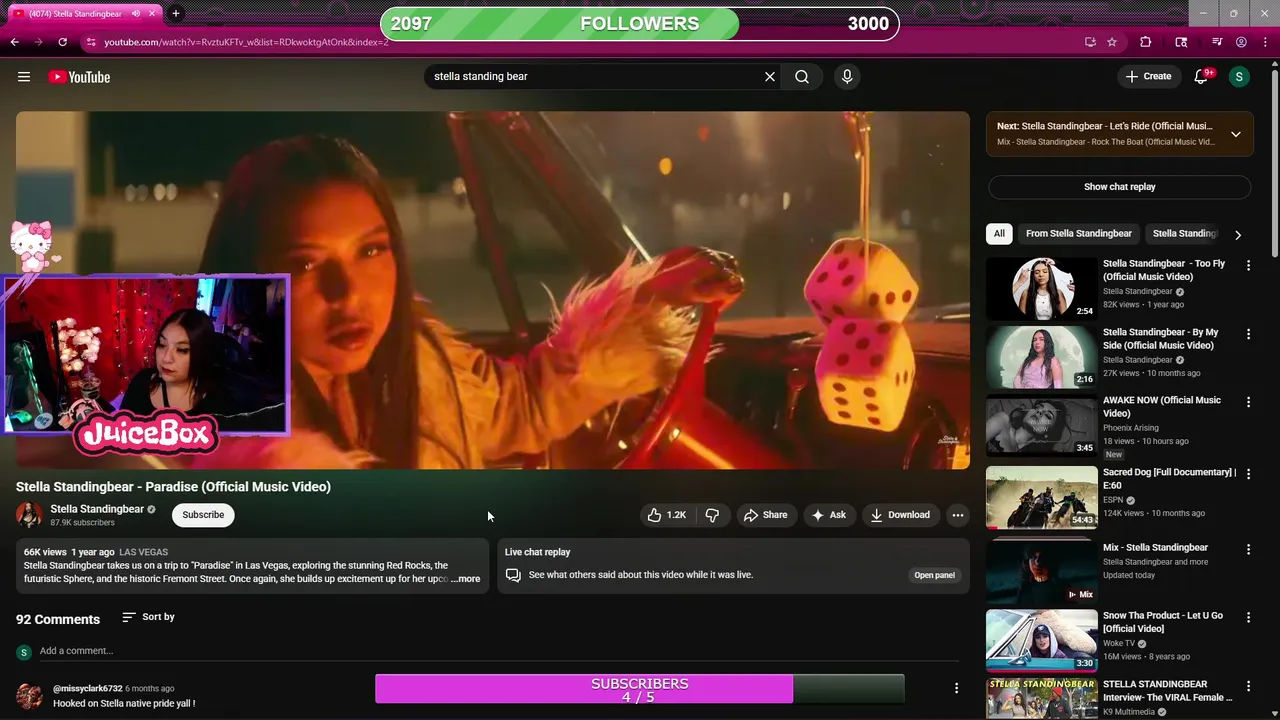Image resolution: width=1280 pixels, height=720 pixels.
Task: Open Snow Tha Product Let U Go title
Action: click(1163, 622)
